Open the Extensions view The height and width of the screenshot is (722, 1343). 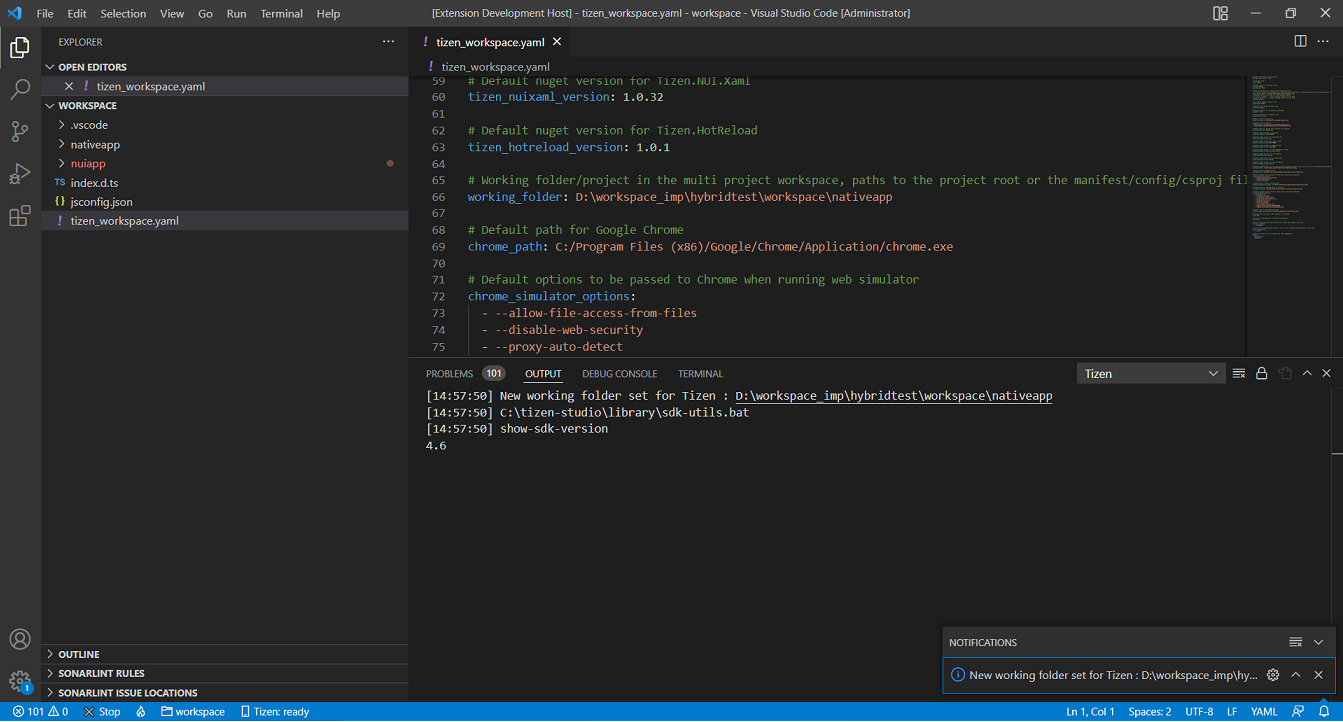pyautogui.click(x=20, y=216)
